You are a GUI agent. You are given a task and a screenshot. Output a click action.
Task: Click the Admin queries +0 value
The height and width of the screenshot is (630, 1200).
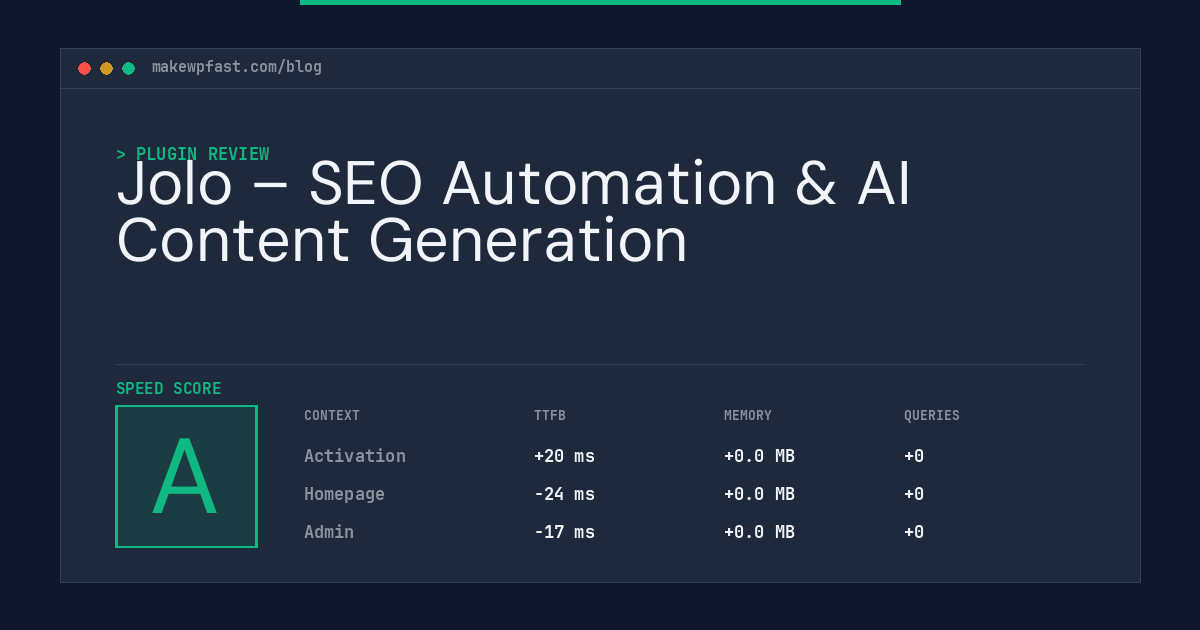click(x=914, y=532)
